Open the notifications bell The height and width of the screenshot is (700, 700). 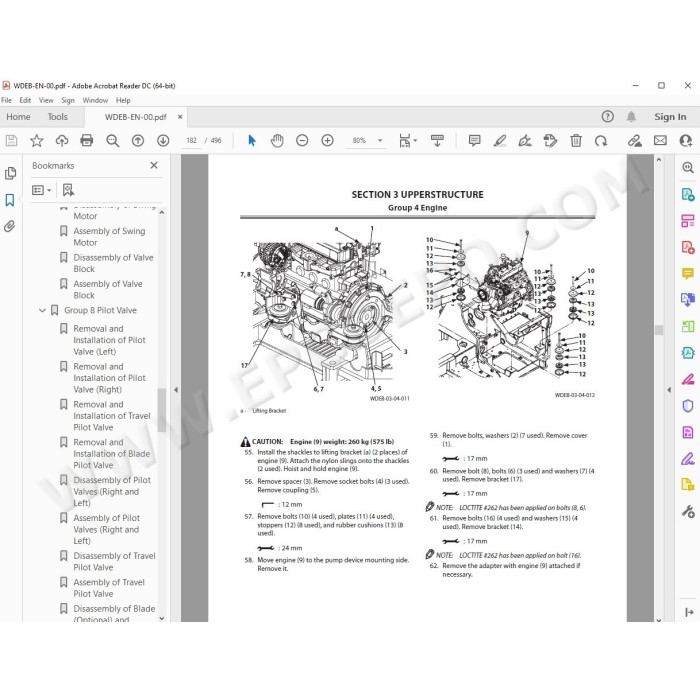pos(631,117)
